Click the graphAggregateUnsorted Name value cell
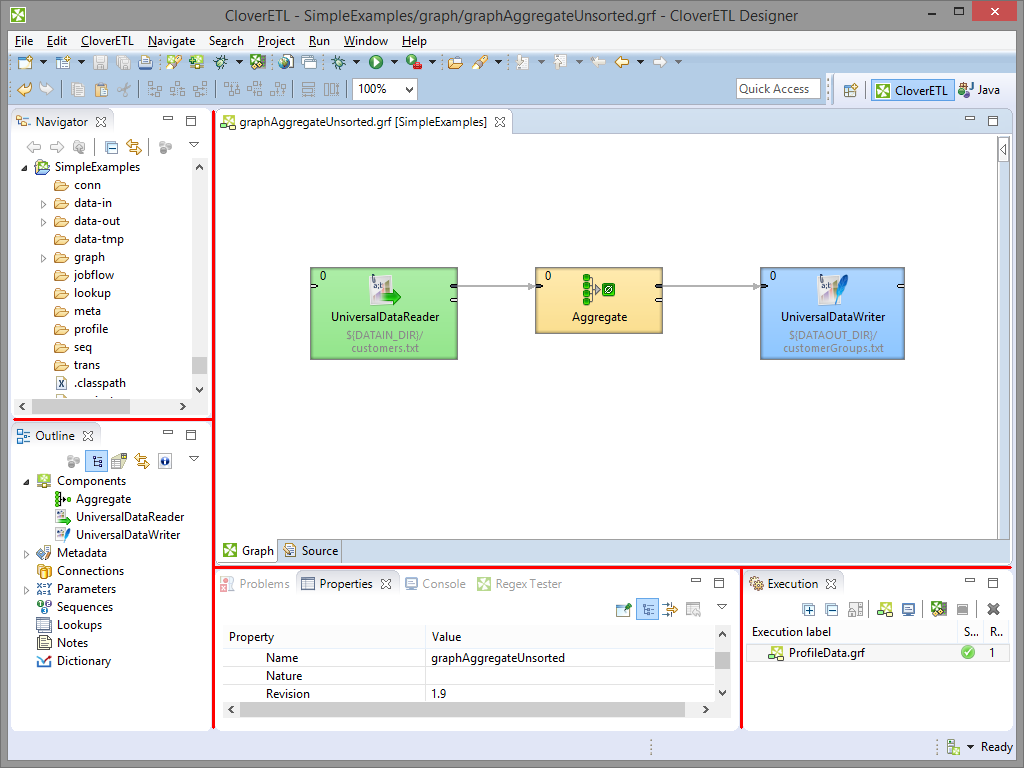1024x768 pixels. 570,658
